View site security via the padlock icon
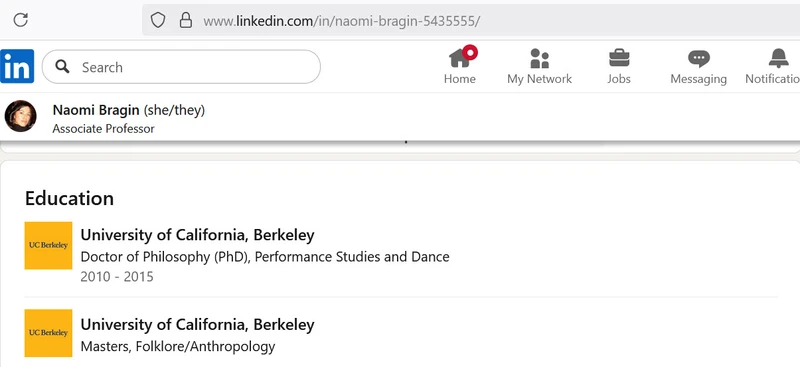The image size is (800, 367). 186,20
